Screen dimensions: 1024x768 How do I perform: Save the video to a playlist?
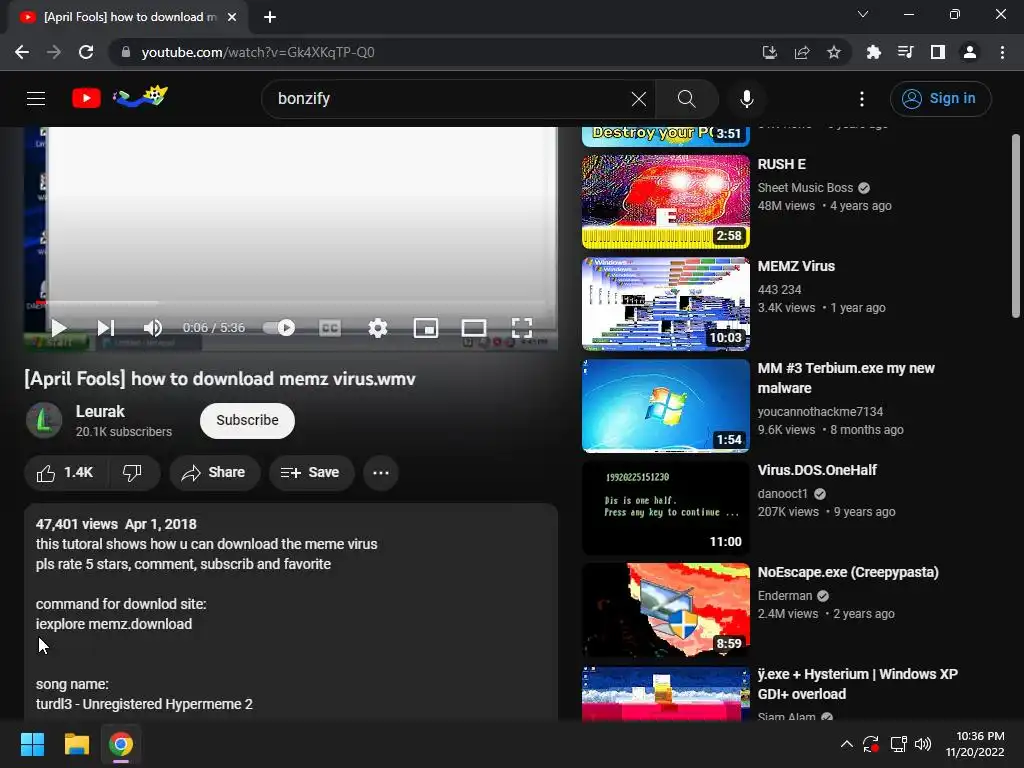click(x=311, y=473)
